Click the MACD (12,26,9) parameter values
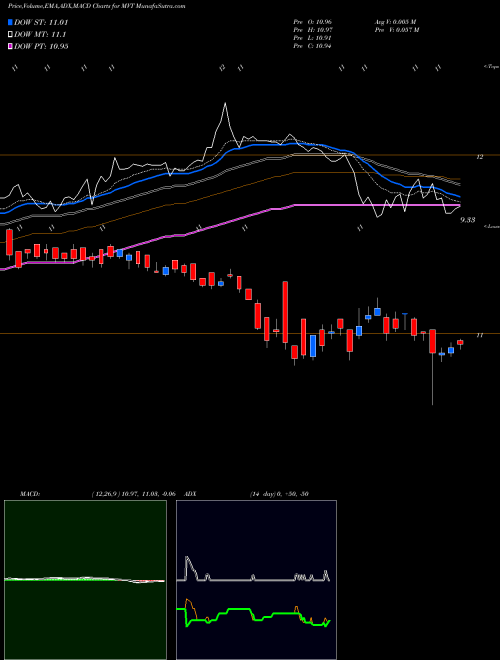The image size is (500, 660). tap(133, 494)
